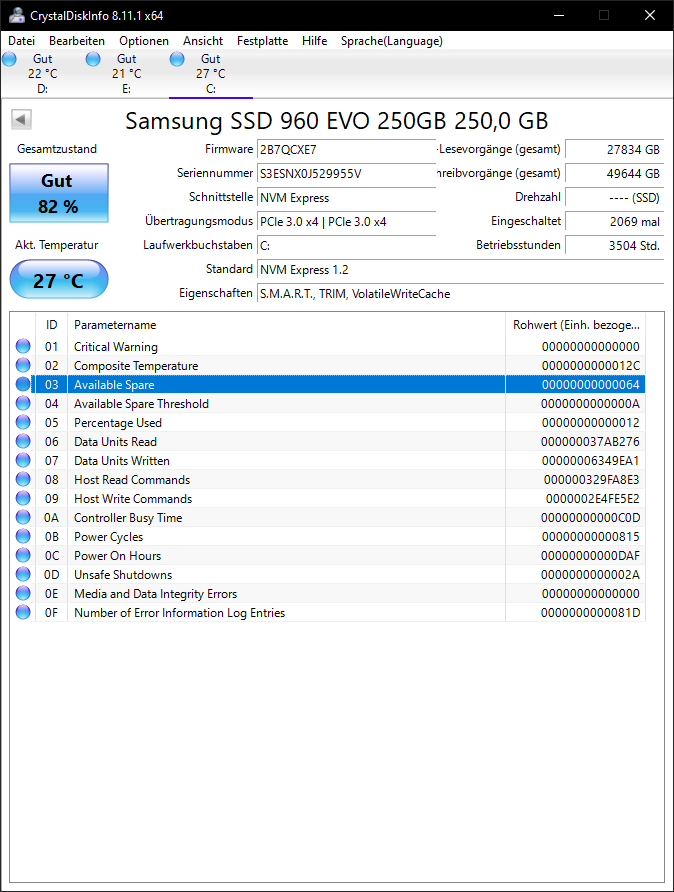This screenshot has width=674, height=892.
Task: Select the Percentage Used parameter name
Action: (x=118, y=423)
